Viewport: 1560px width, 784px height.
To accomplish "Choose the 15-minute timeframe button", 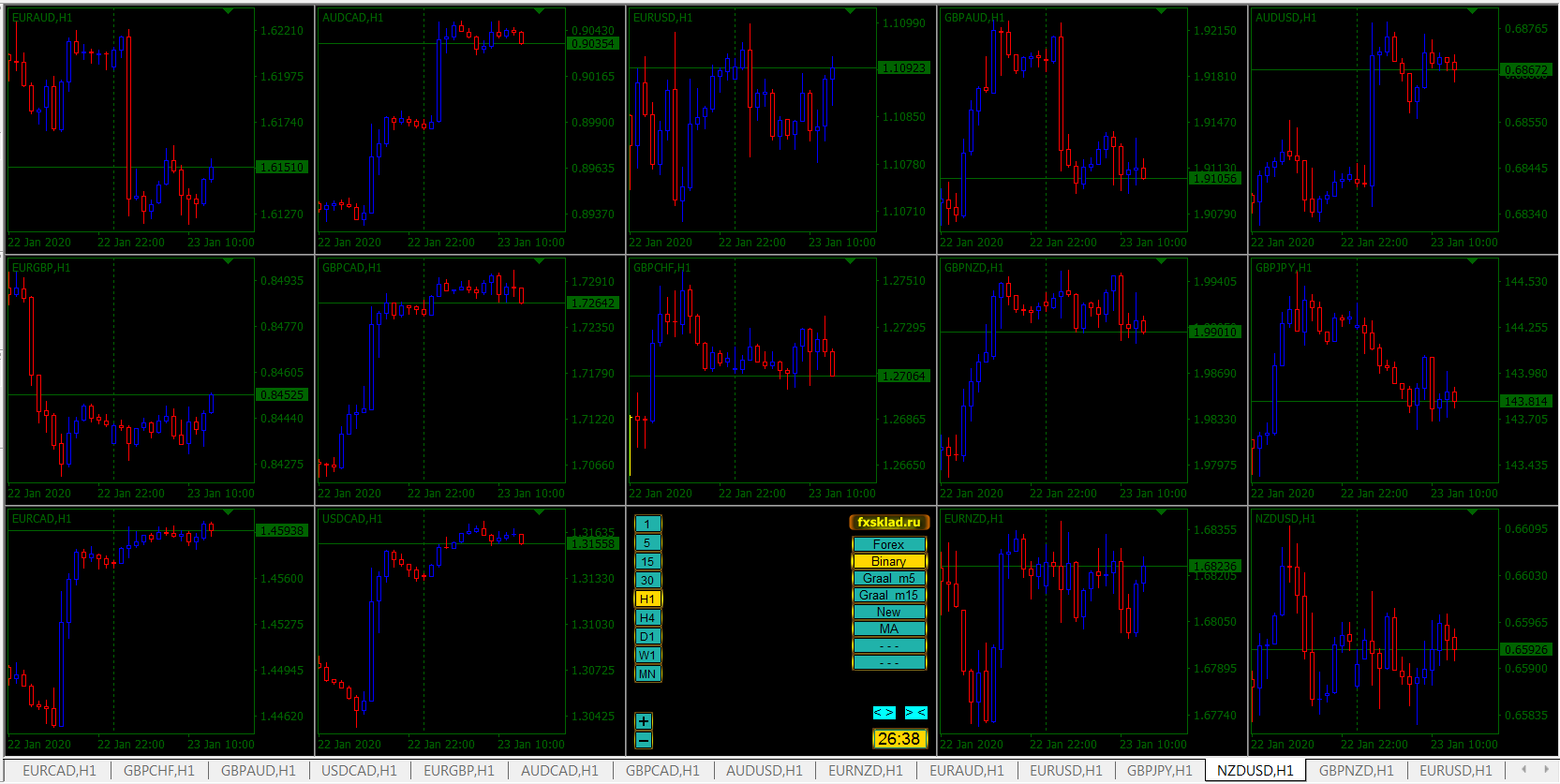I will [647, 561].
